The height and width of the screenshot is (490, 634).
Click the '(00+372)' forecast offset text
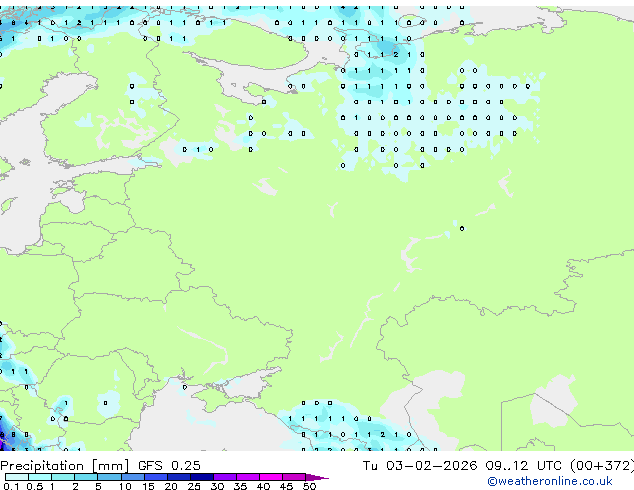pos(602,466)
